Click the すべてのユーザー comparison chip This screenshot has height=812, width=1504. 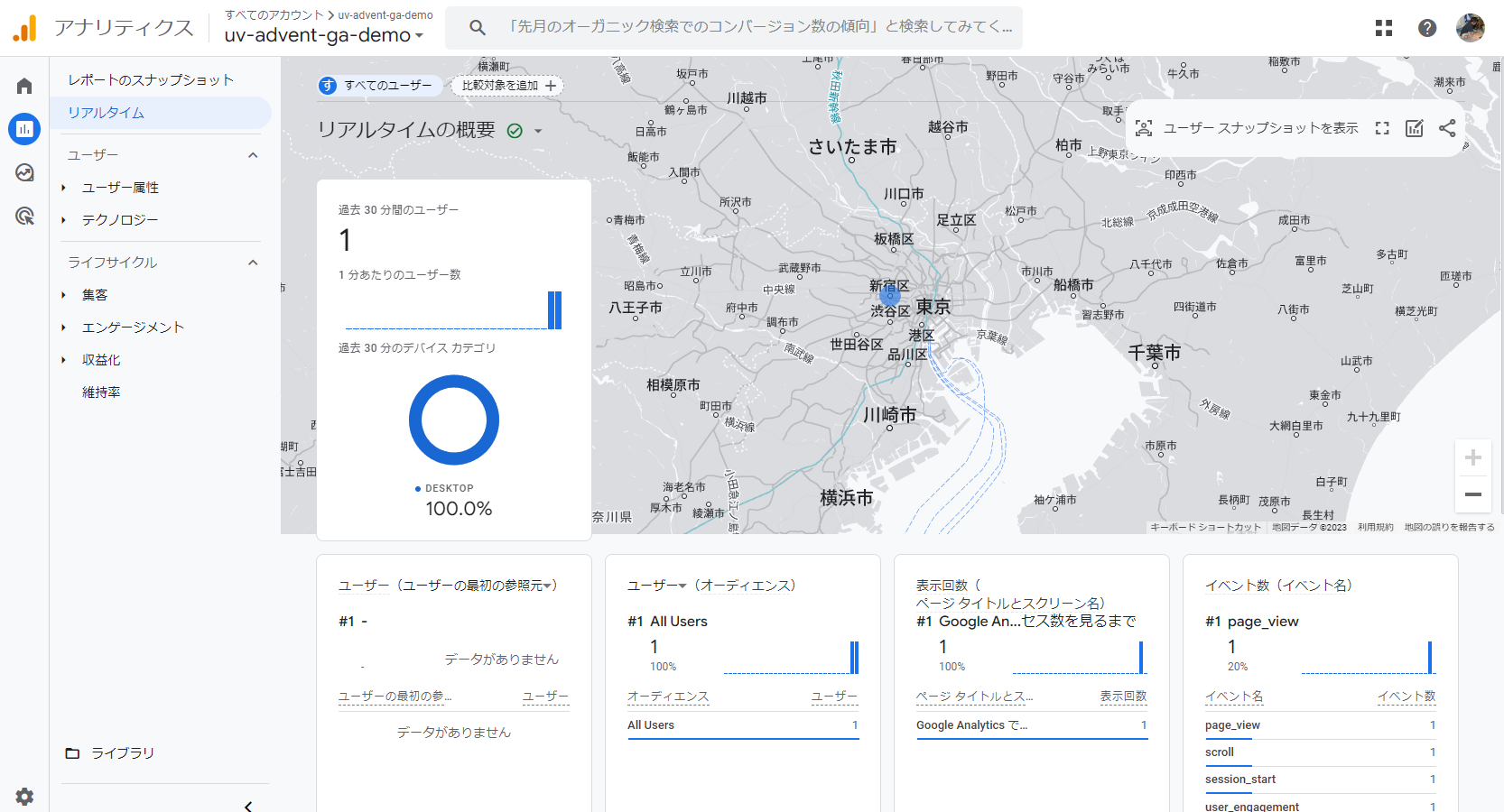coord(379,86)
